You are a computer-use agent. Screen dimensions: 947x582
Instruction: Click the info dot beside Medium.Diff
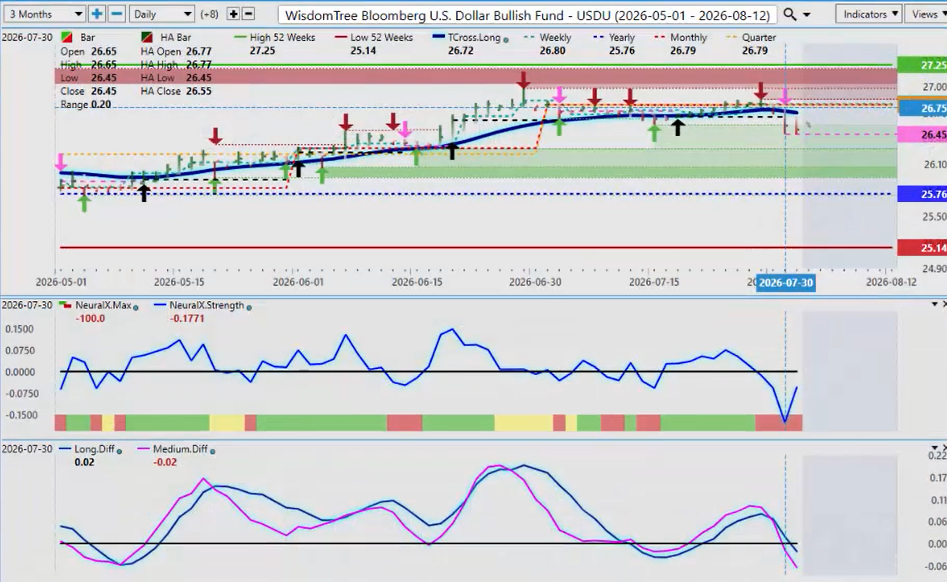[x=212, y=451]
